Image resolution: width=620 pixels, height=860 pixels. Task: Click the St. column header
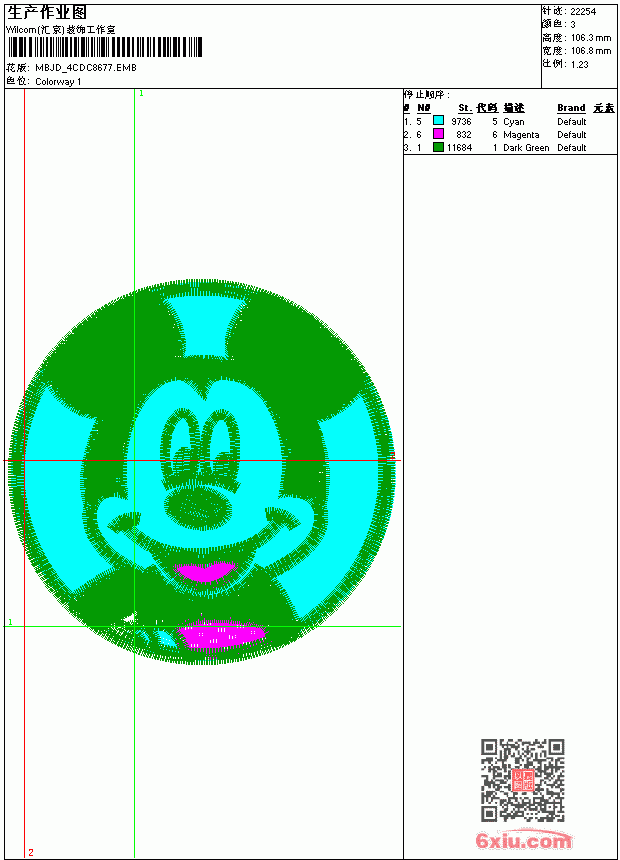click(465, 108)
